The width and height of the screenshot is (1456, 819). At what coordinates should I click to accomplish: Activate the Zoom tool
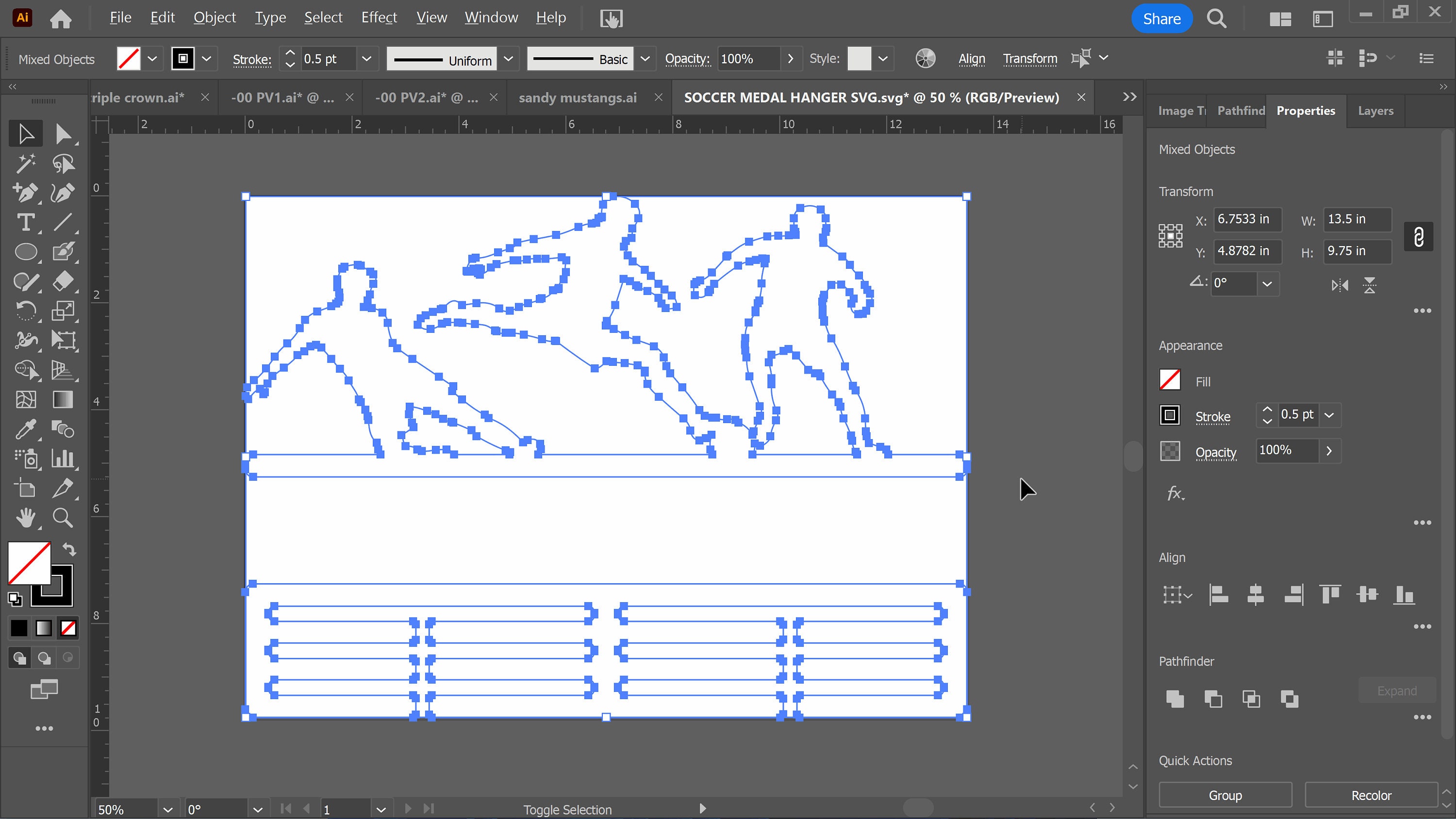(x=62, y=518)
